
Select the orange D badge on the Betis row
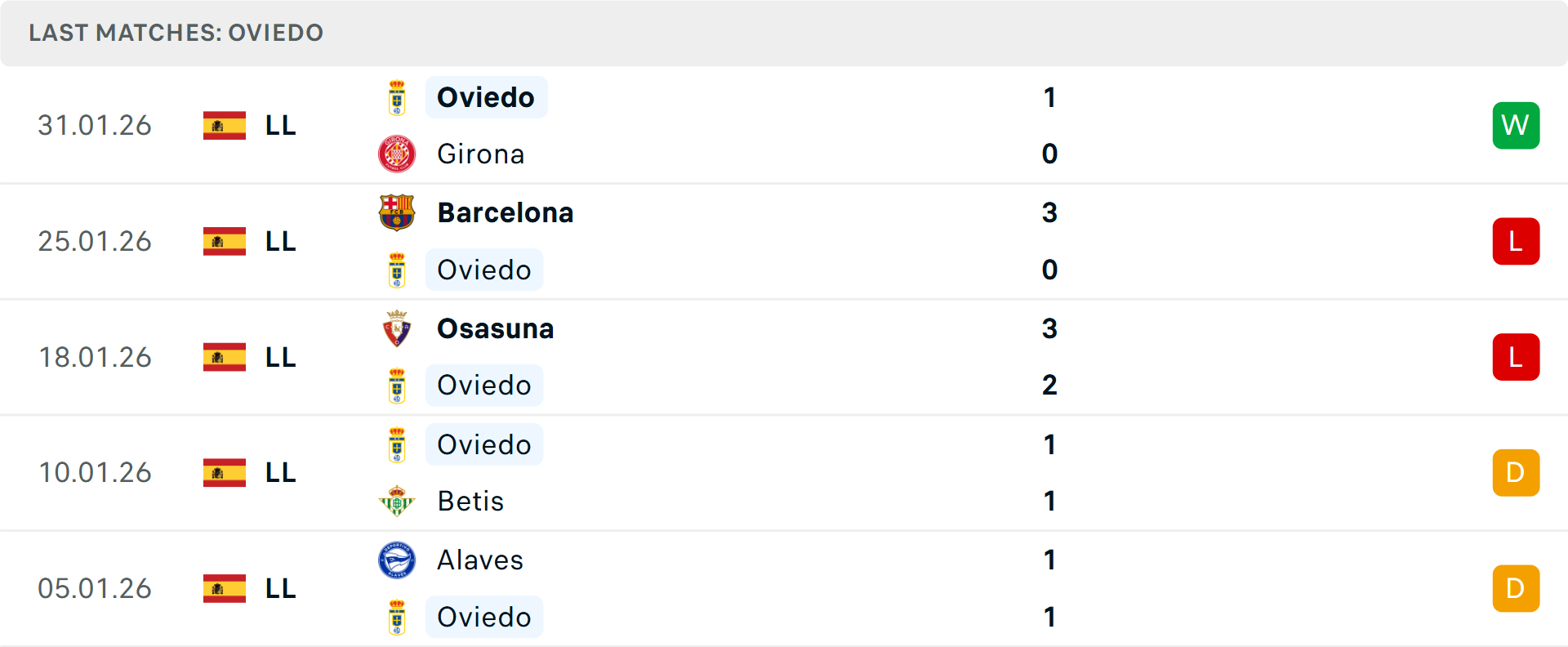coord(1516,472)
